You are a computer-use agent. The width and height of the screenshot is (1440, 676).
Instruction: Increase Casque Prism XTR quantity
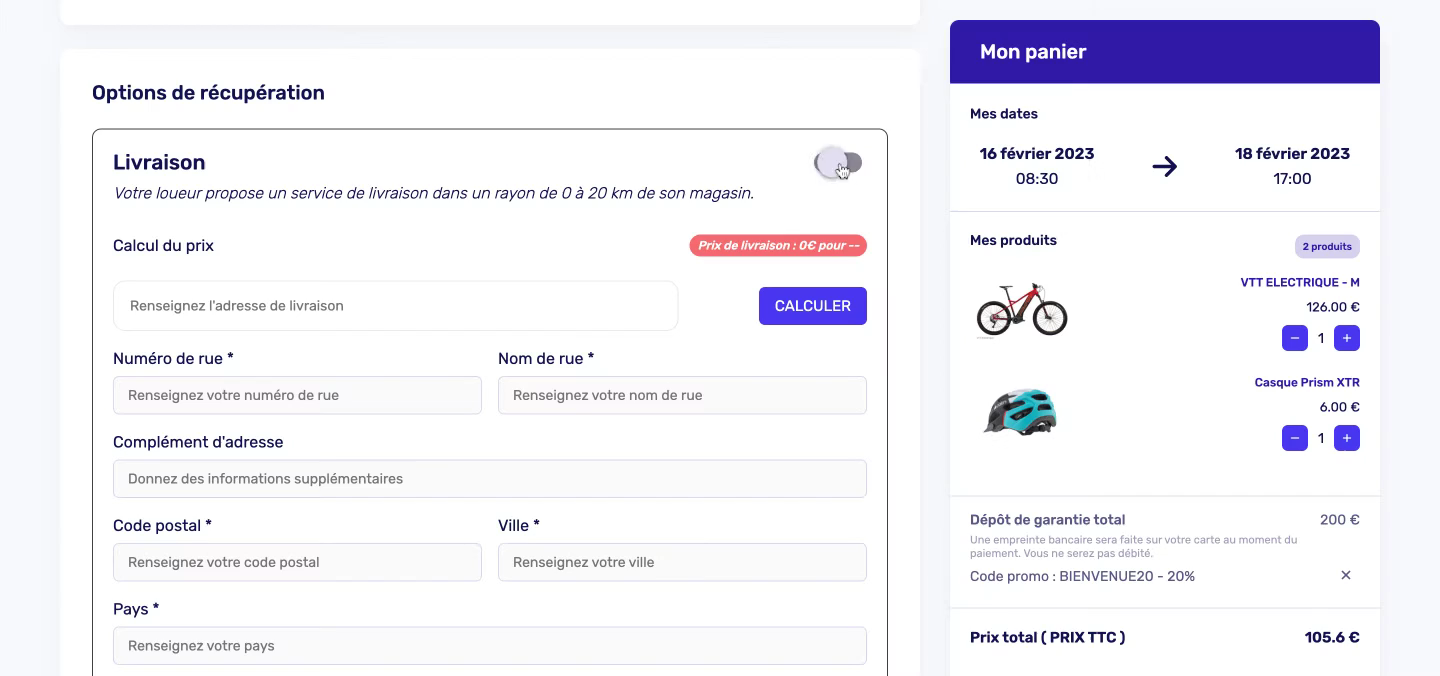point(1347,438)
